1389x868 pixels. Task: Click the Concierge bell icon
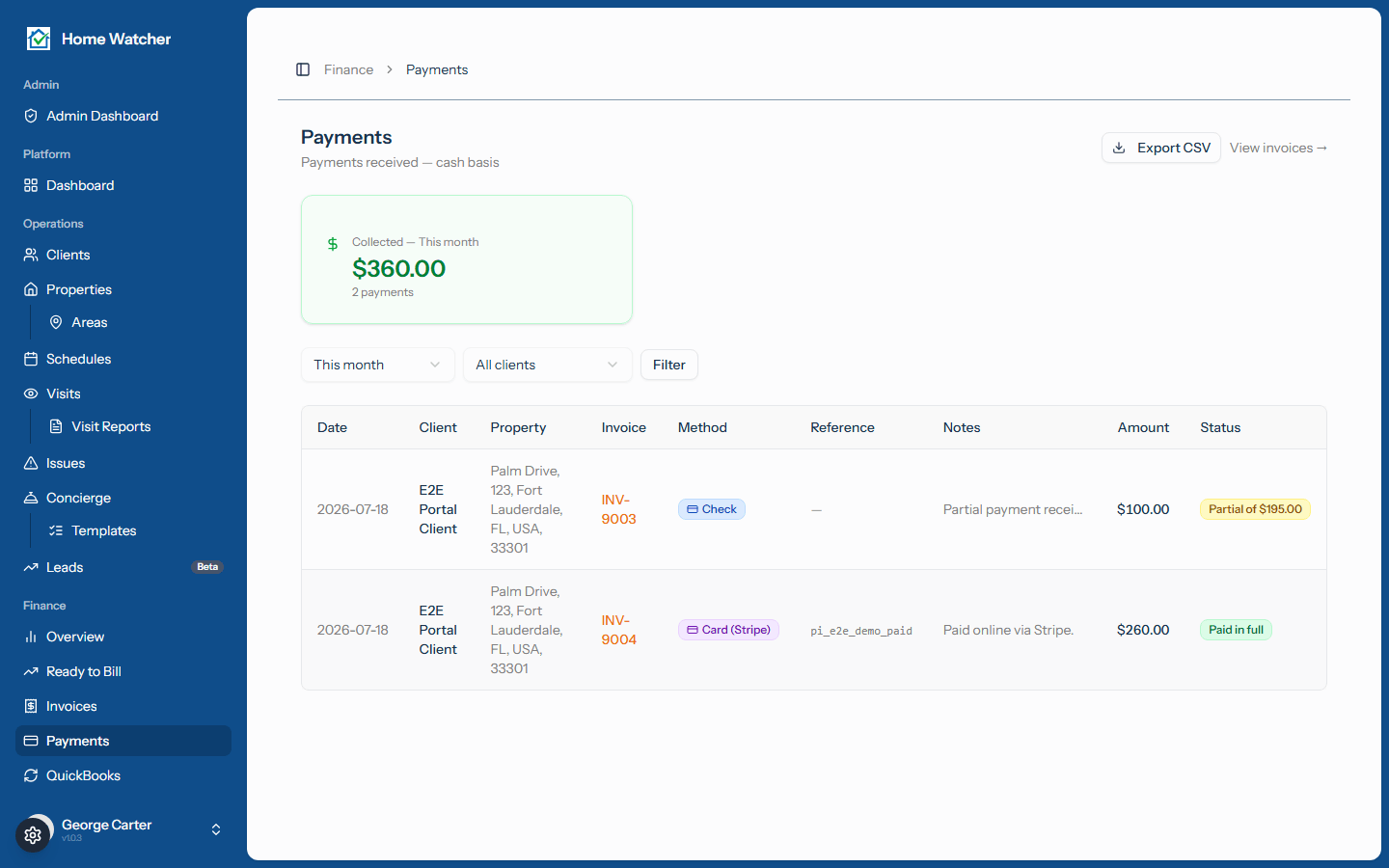click(31, 498)
